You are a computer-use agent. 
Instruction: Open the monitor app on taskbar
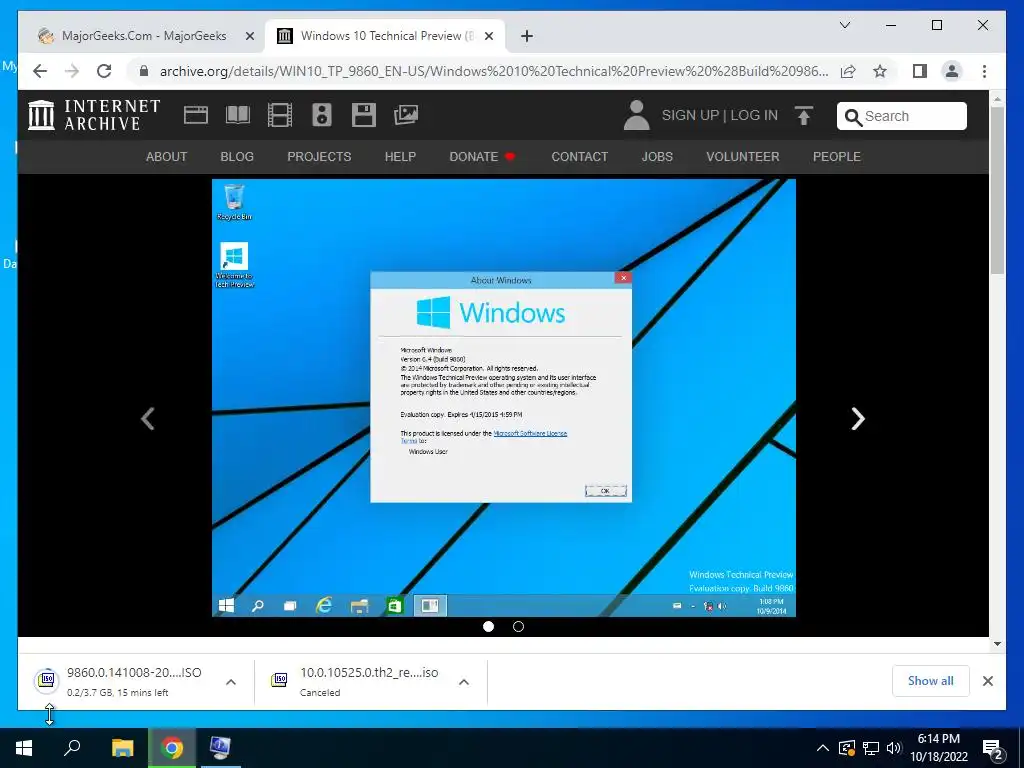pyautogui.click(x=220, y=748)
